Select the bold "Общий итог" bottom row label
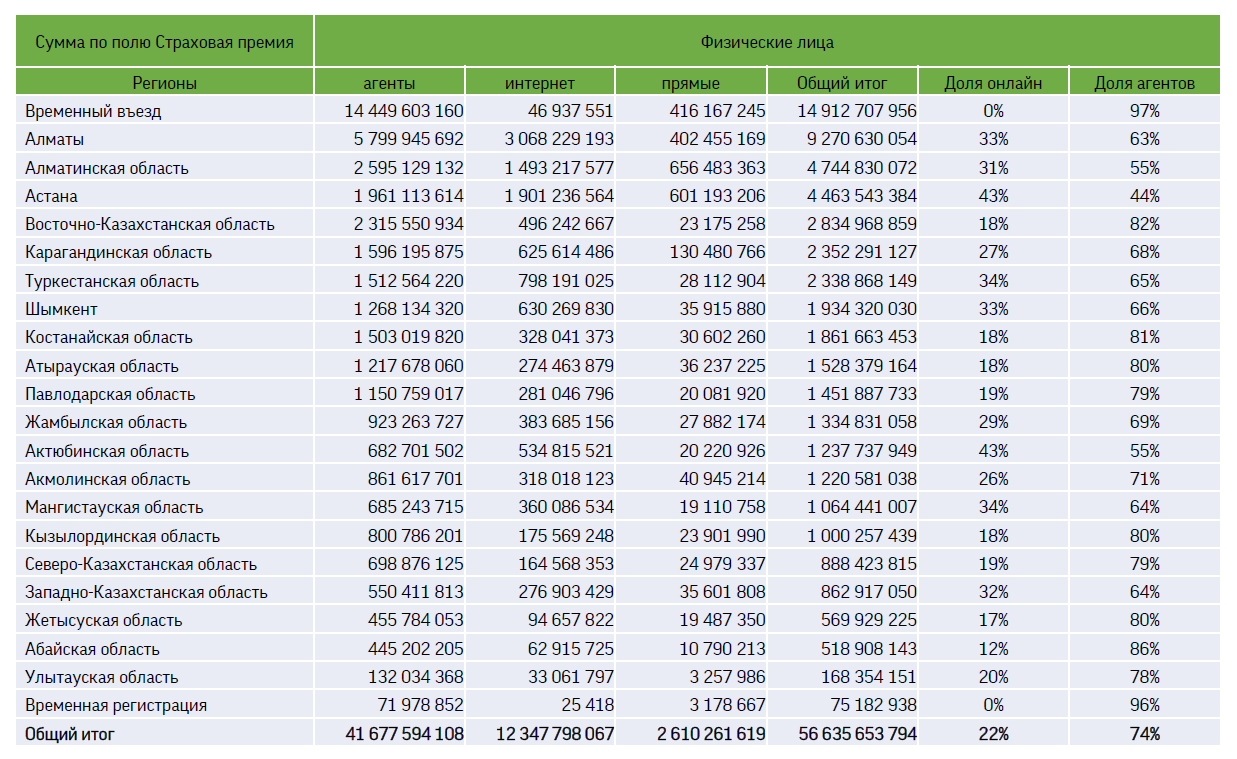This screenshot has height=759, width=1237. pos(70,734)
